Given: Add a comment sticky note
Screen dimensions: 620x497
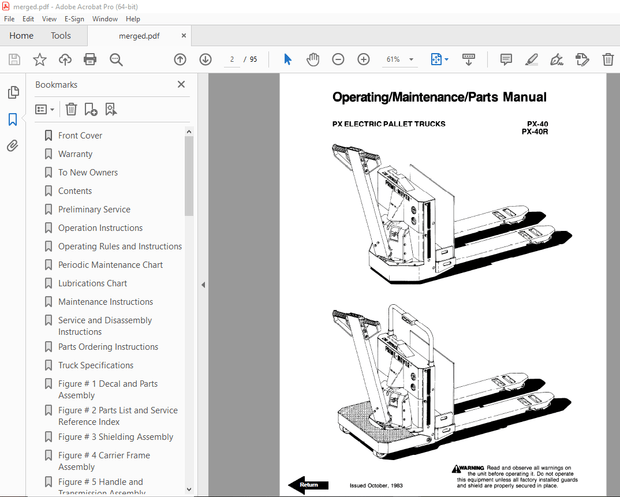Looking at the screenshot, I should pos(506,60).
